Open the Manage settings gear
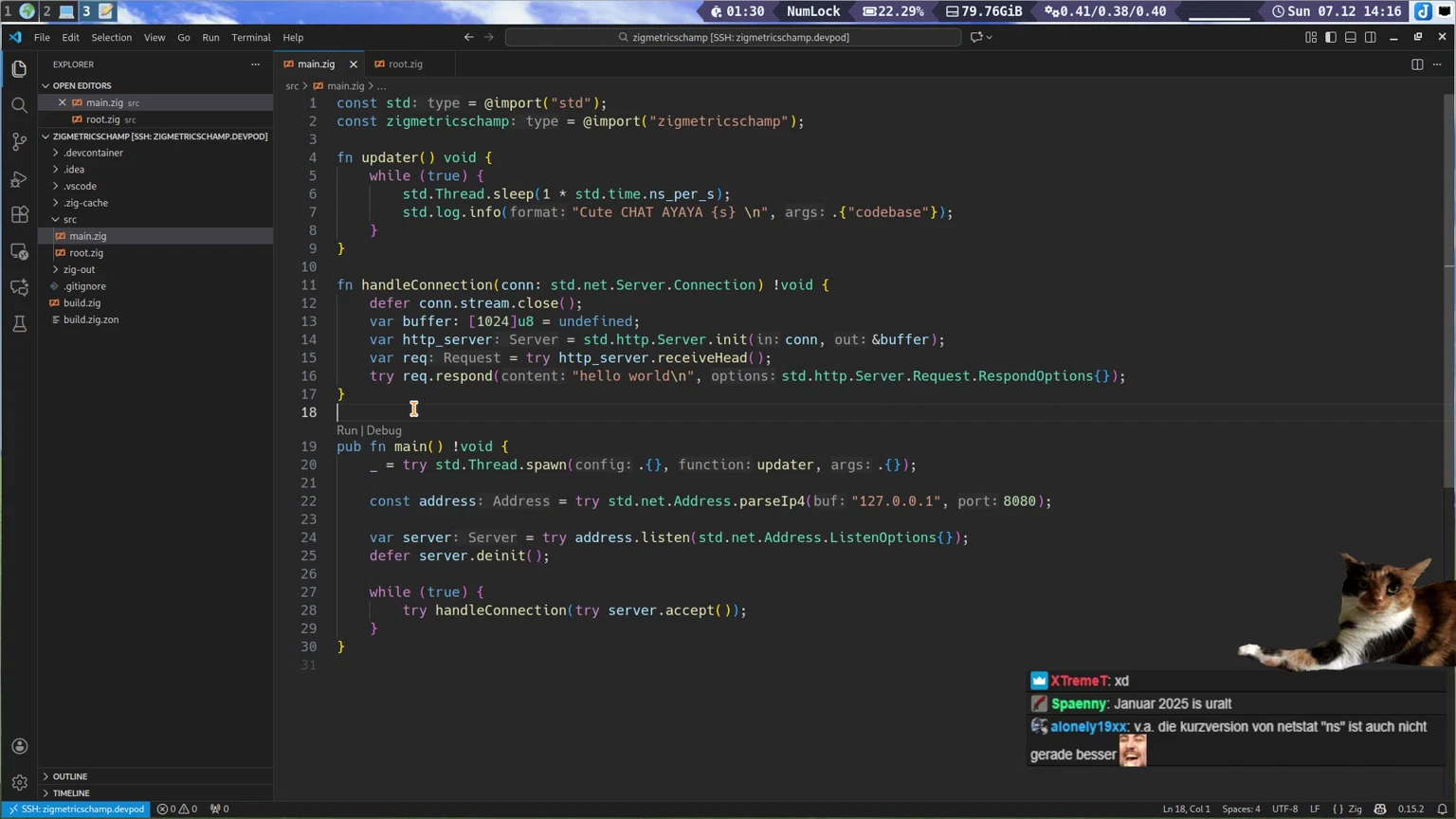Viewport: 1456px width, 819px height. point(19,783)
